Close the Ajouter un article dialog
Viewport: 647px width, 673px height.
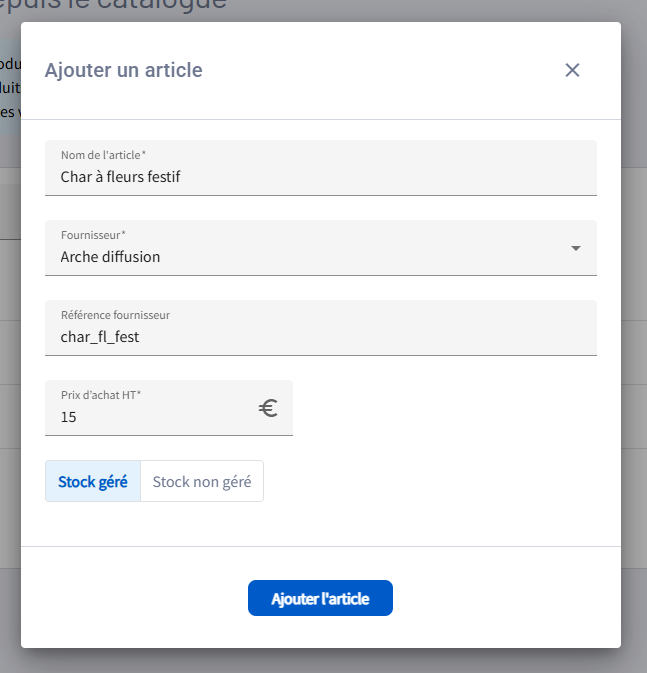click(x=572, y=70)
